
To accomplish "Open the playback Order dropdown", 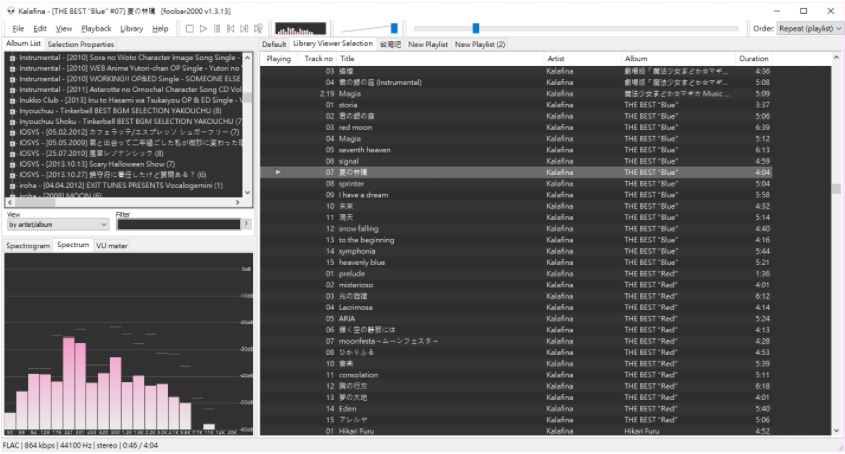I will tap(809, 29).
